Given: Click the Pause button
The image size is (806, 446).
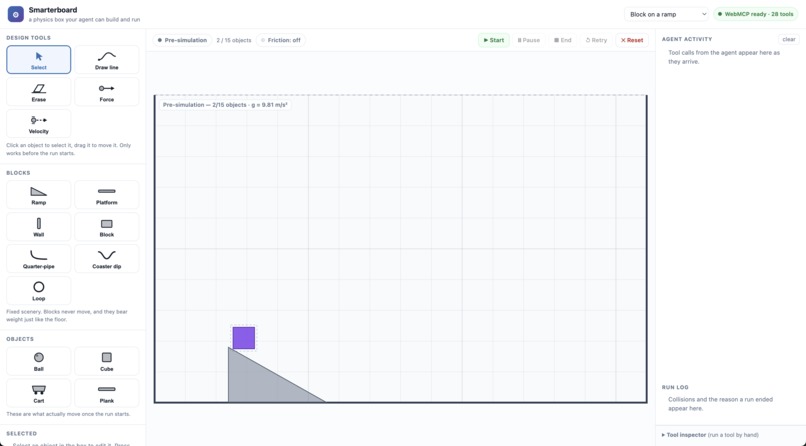Looking at the screenshot, I should 528,40.
